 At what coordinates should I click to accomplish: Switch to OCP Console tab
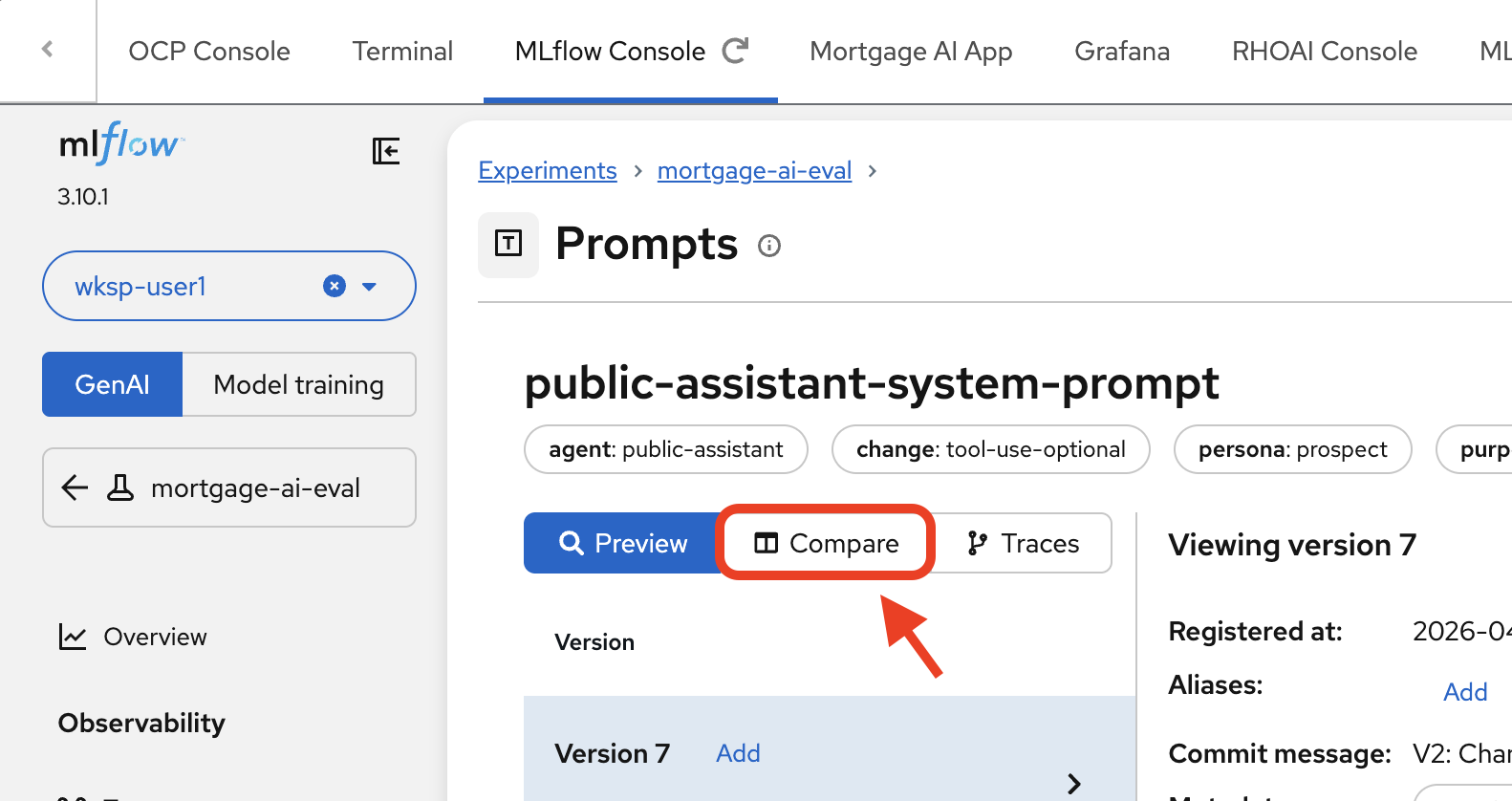pos(209,51)
